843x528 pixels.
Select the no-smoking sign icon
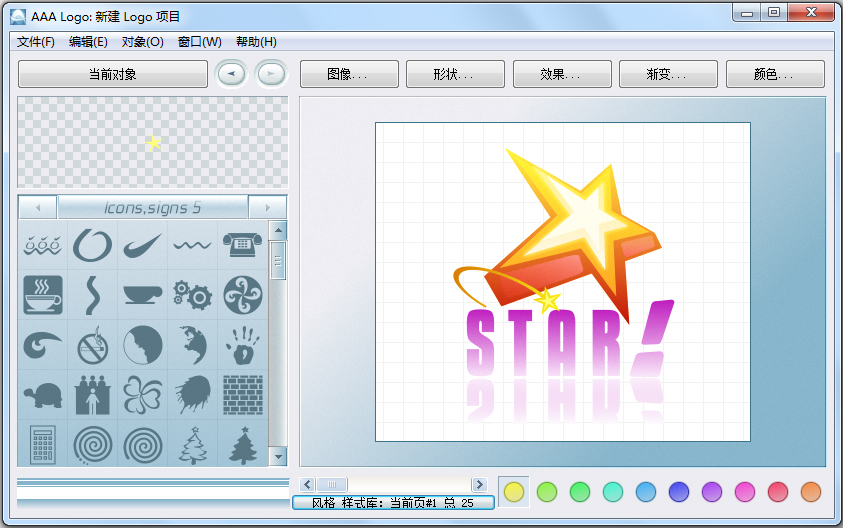tap(92, 345)
